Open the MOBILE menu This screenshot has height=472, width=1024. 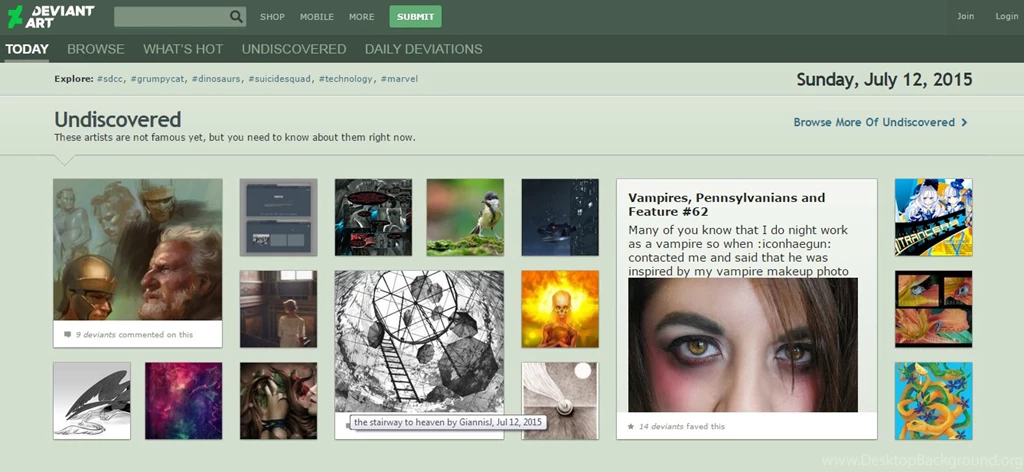317,17
